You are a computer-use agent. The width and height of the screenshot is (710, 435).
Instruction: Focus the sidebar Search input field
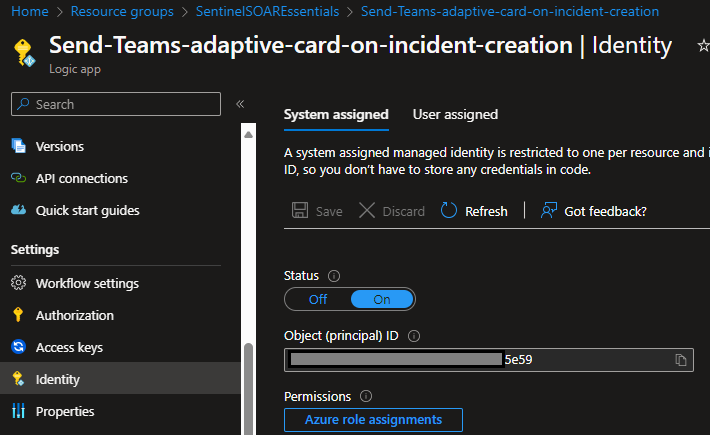pyautogui.click(x=116, y=104)
